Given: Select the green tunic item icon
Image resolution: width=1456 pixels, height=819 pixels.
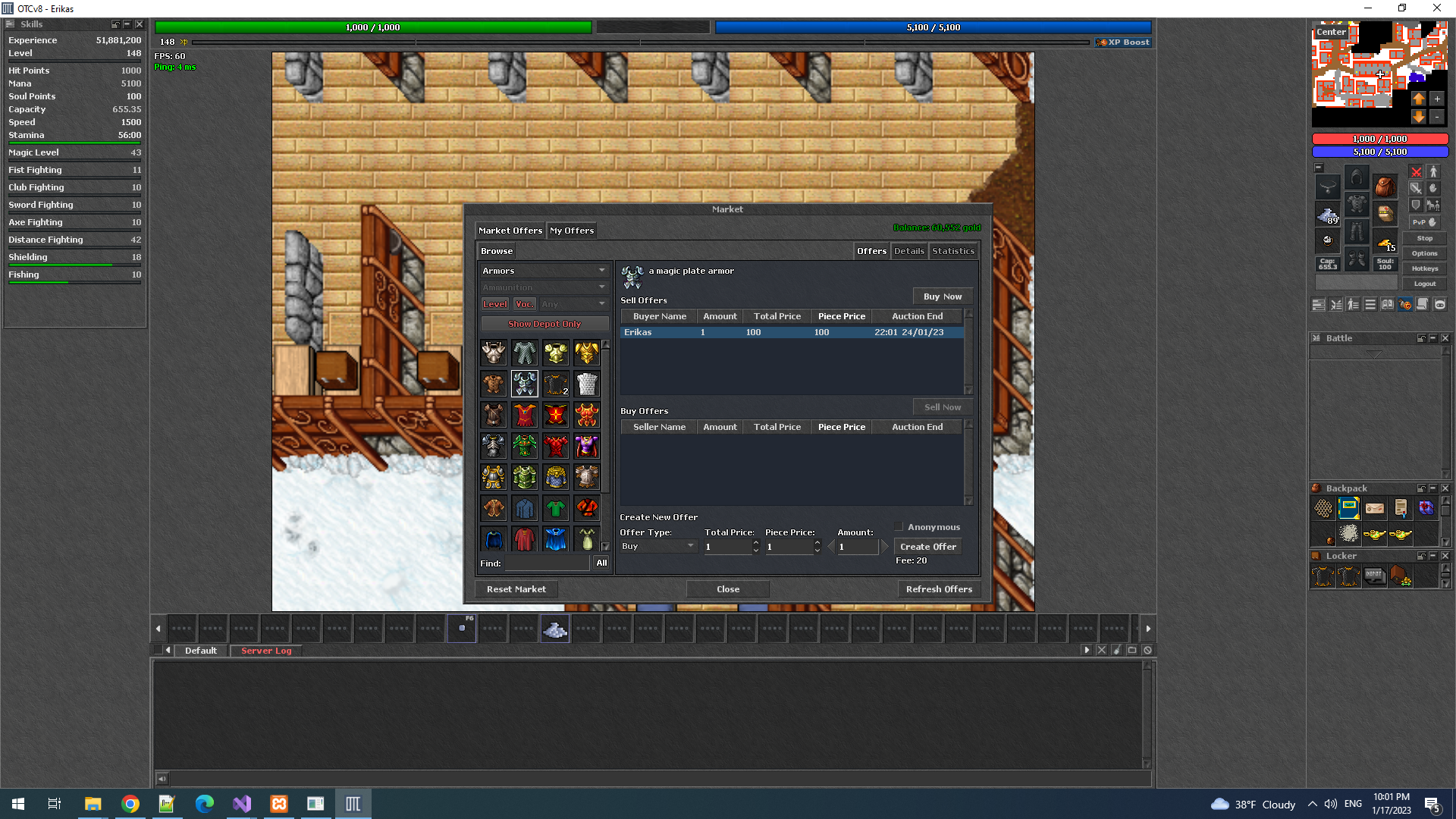Looking at the screenshot, I should (556, 508).
